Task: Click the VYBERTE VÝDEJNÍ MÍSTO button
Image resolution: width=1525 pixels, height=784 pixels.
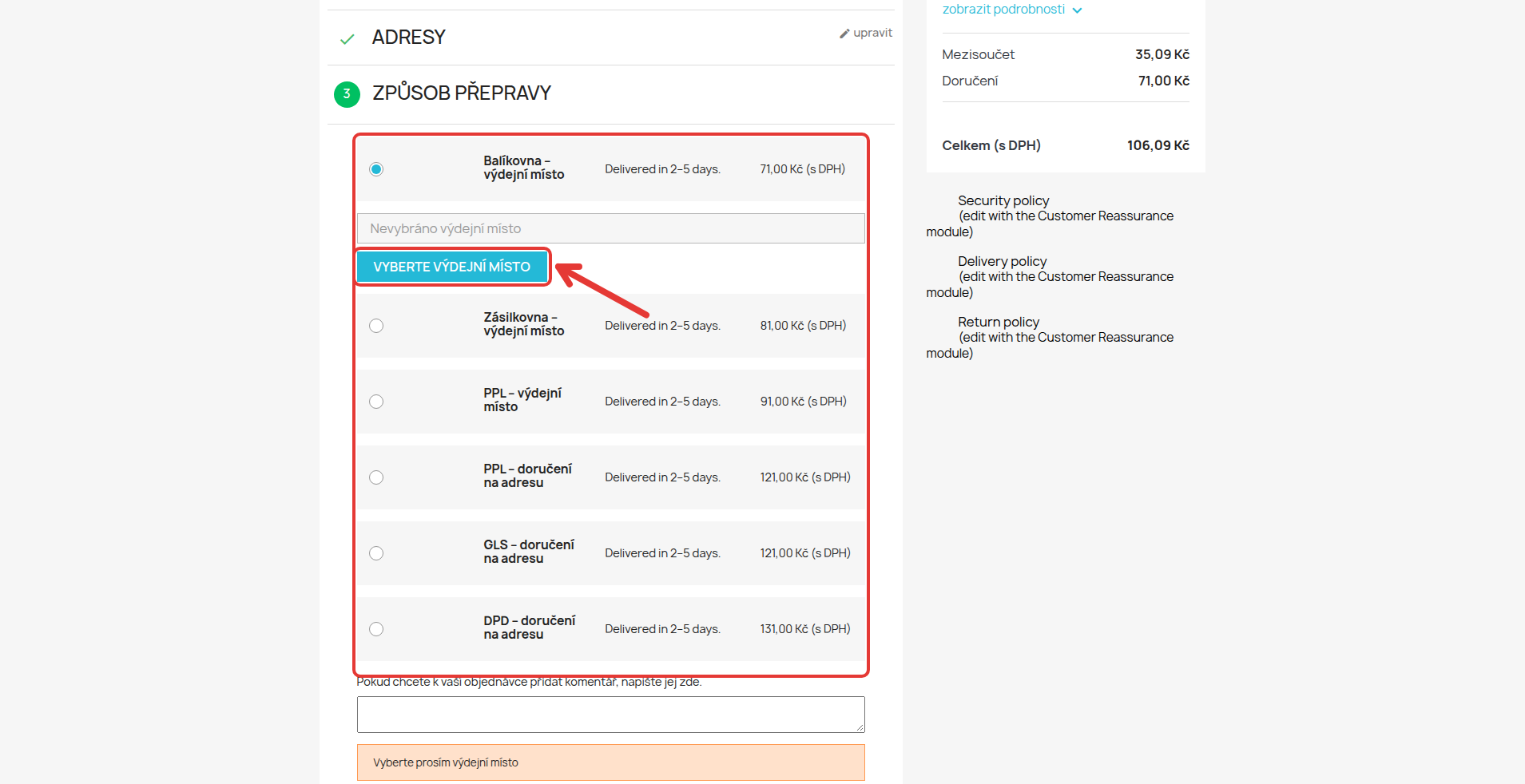Action: tap(452, 267)
